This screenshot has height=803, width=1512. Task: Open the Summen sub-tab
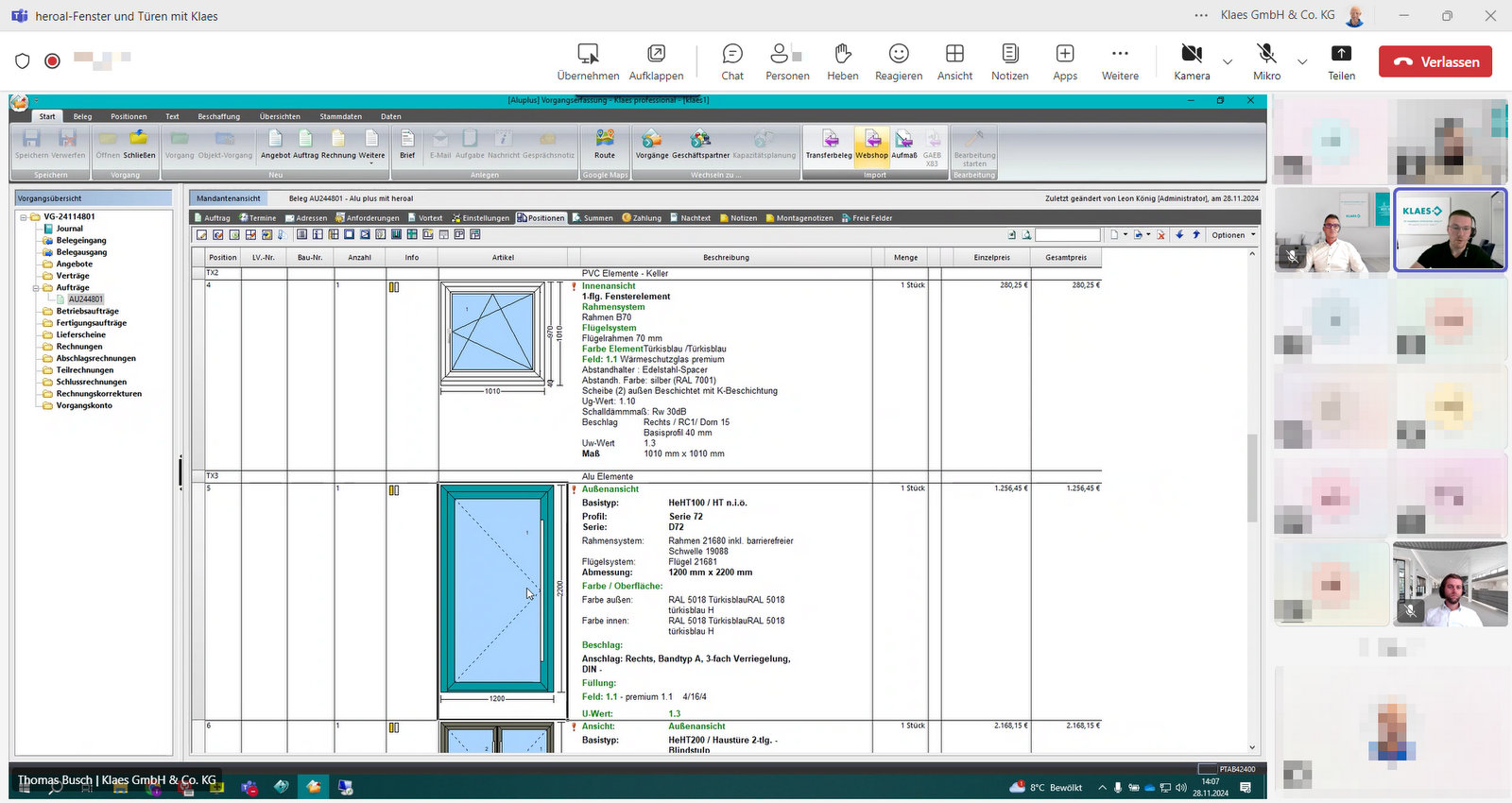(x=593, y=218)
